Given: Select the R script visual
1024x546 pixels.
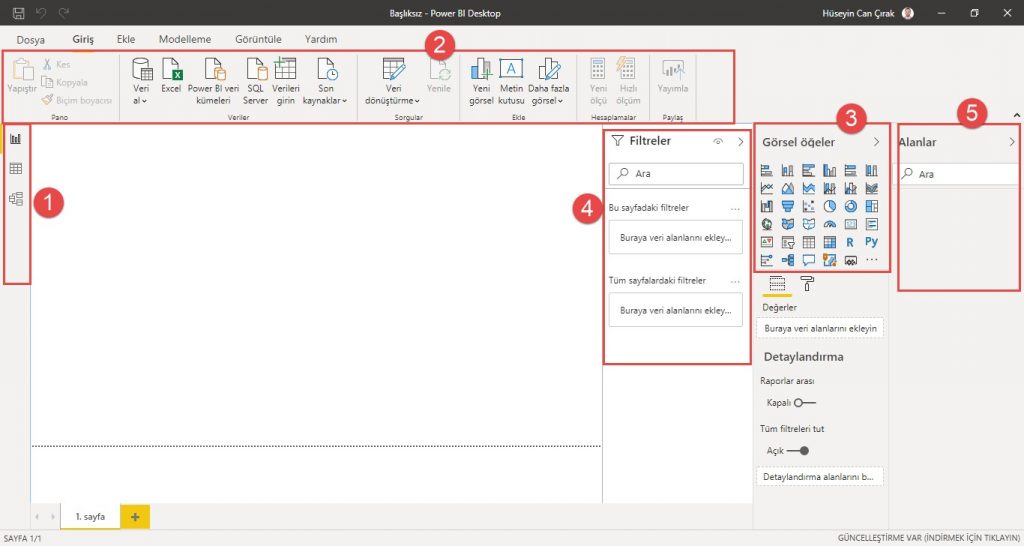Looking at the screenshot, I should pos(850,242).
